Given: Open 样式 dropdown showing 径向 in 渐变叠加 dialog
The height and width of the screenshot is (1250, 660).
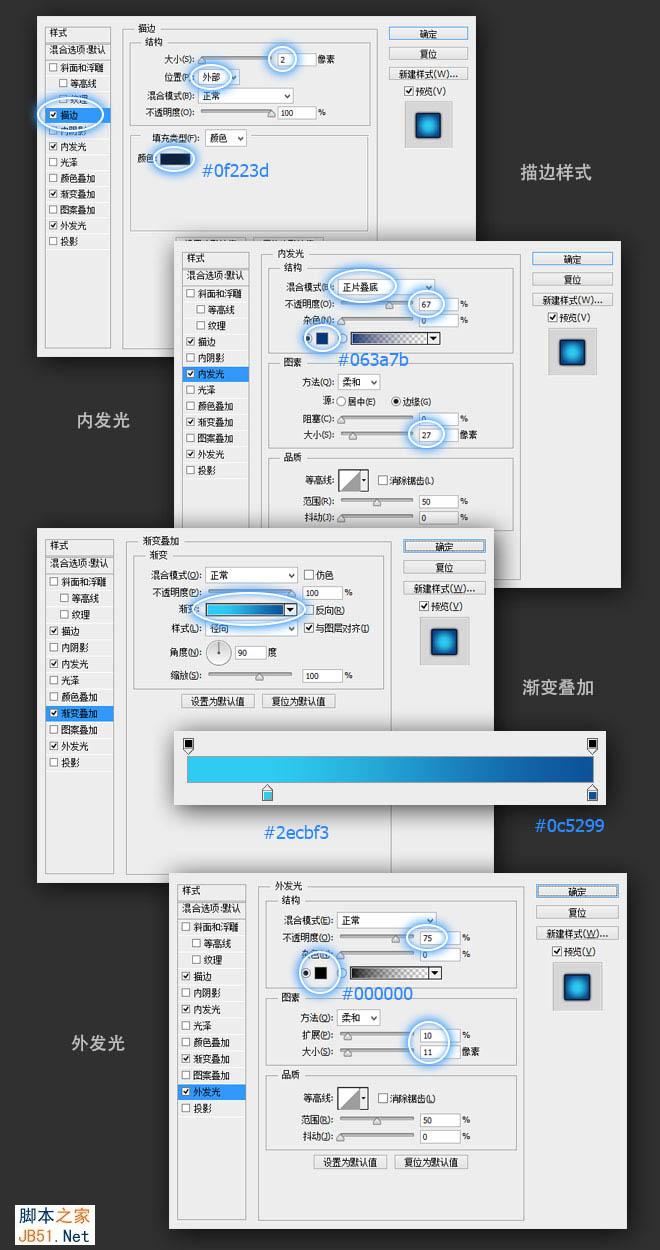Looking at the screenshot, I should click(x=251, y=629).
